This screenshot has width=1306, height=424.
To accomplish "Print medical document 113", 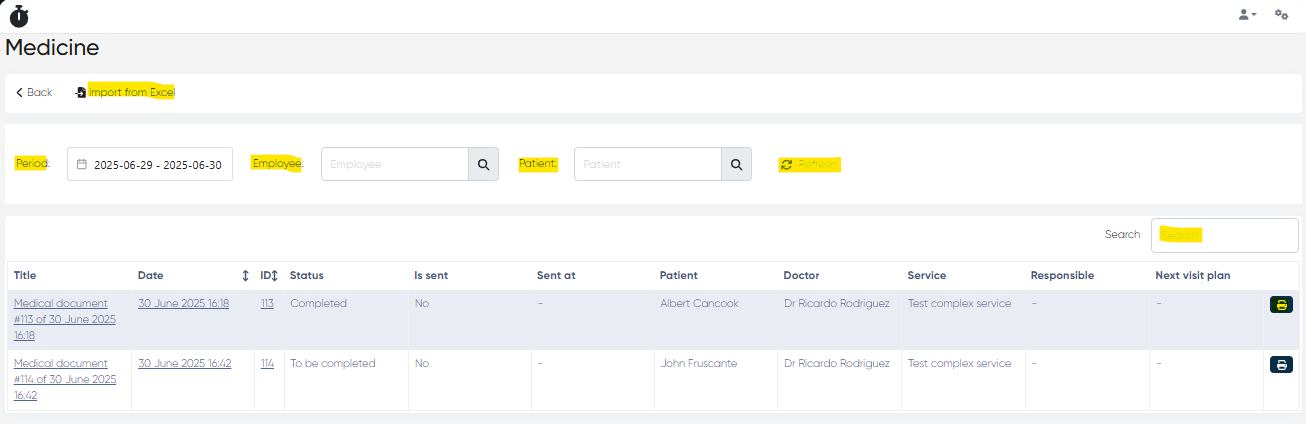I will click(1281, 305).
